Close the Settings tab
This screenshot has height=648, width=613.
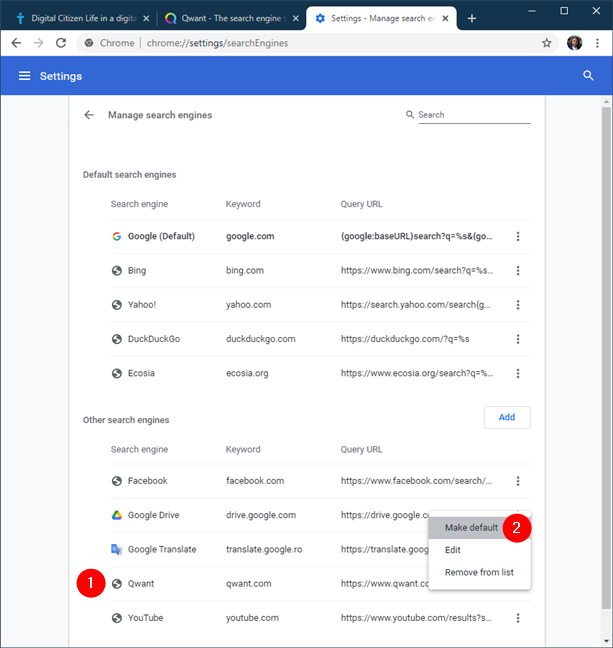[x=445, y=19]
